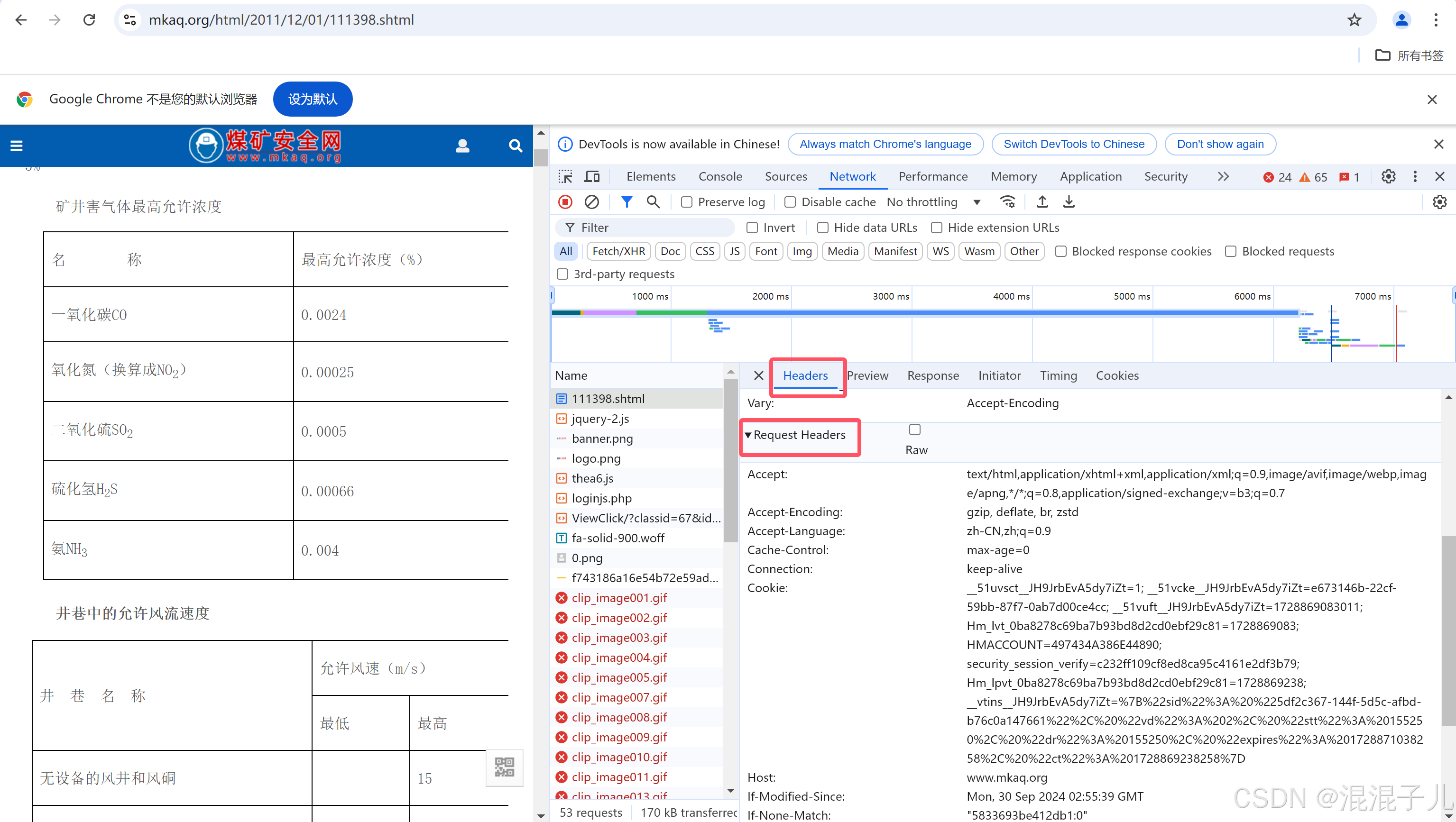This screenshot has width=1456, height=822.
Task: Open DevTools settings gear
Action: 1388,176
